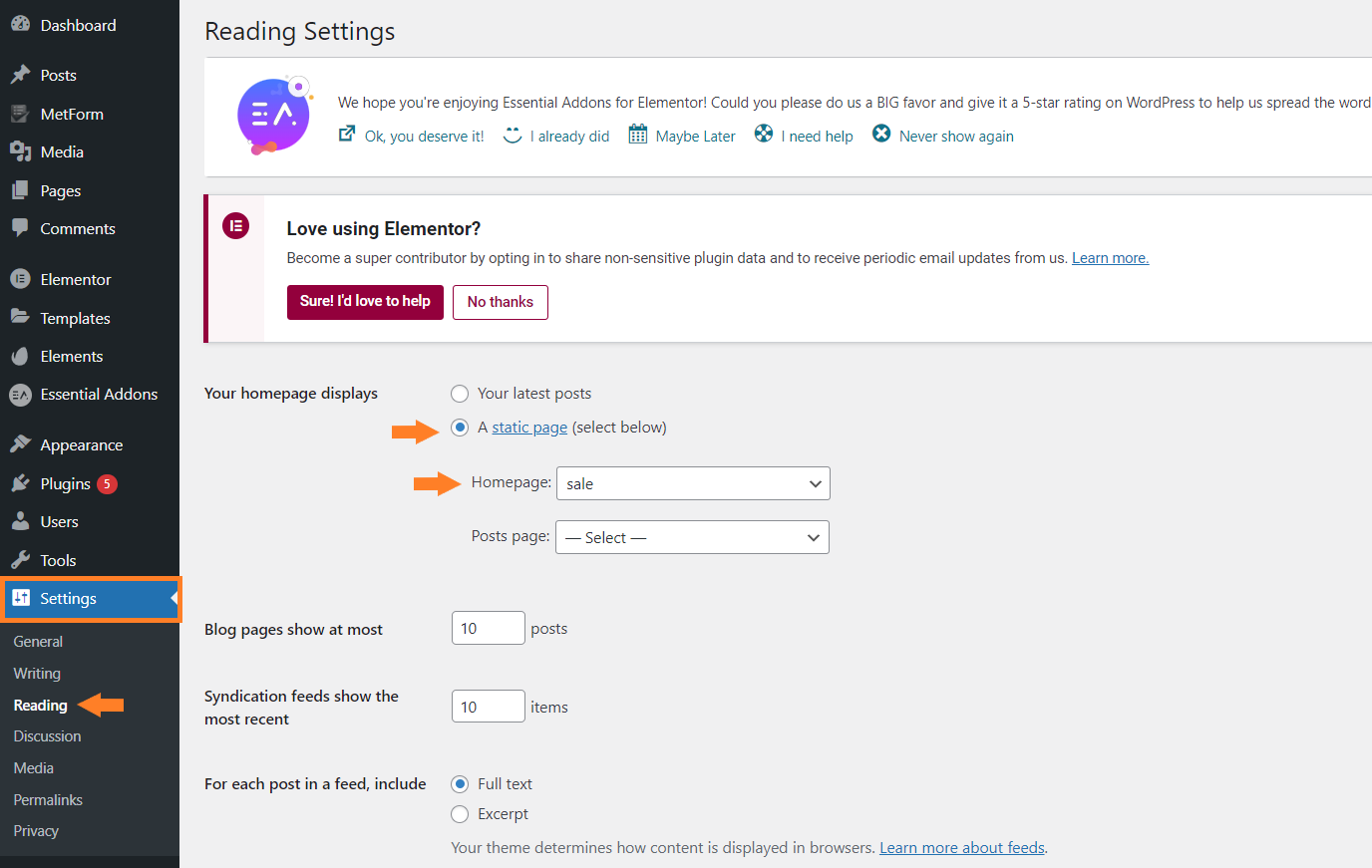Click the Posts pushpin icon
The width and height of the screenshot is (1372, 868).
tap(20, 75)
